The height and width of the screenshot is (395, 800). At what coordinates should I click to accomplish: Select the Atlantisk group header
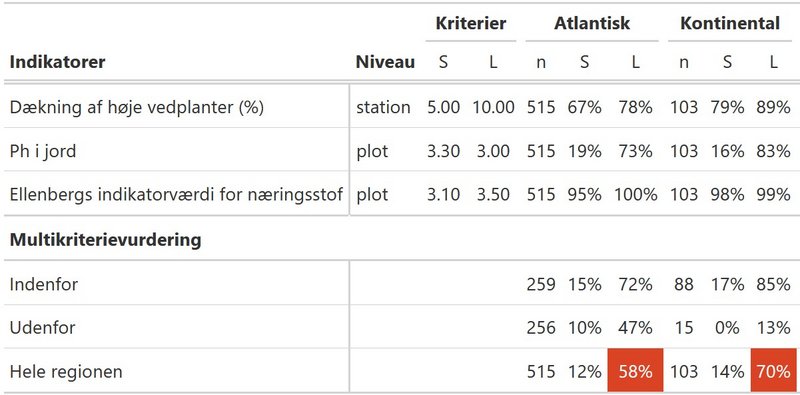(592, 23)
